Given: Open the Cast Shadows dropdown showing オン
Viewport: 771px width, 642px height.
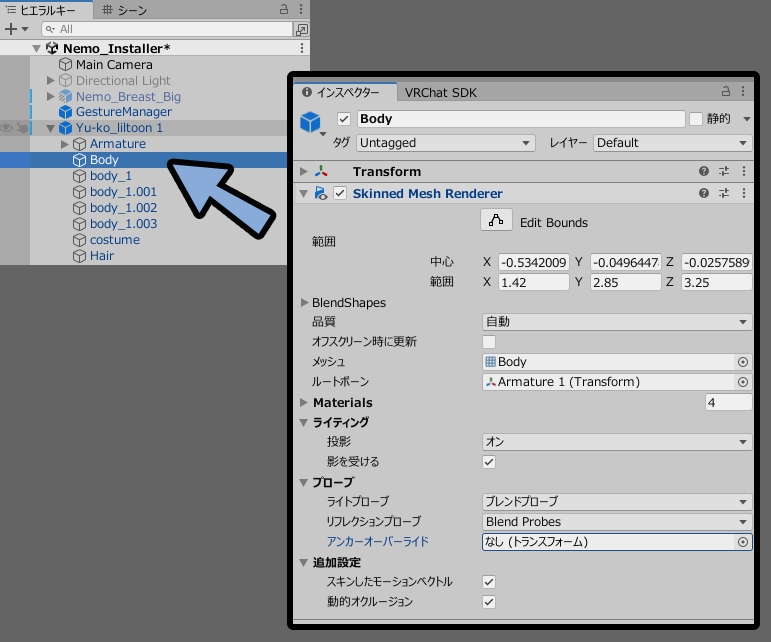Looking at the screenshot, I should pyautogui.click(x=617, y=442).
